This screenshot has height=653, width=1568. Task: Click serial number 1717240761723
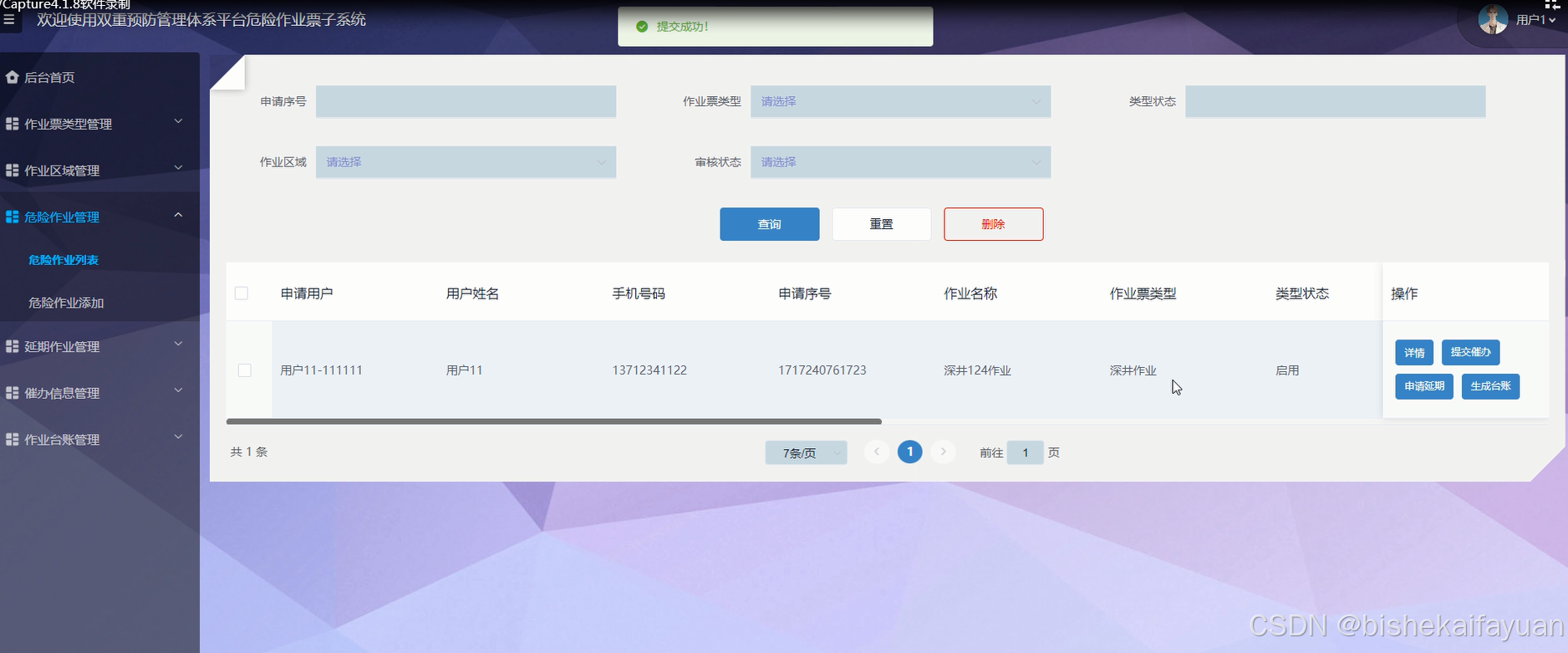pyautogui.click(x=822, y=370)
